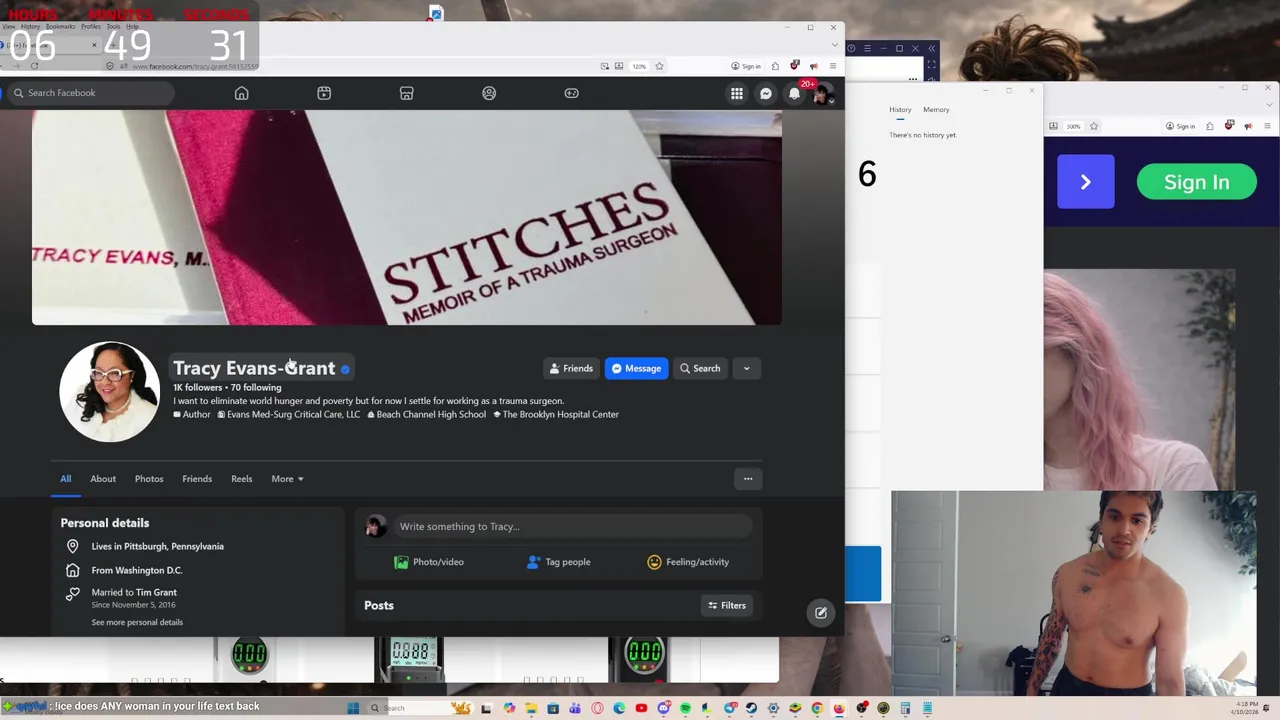Open the Bookmarks menu in Firefox

point(60,26)
